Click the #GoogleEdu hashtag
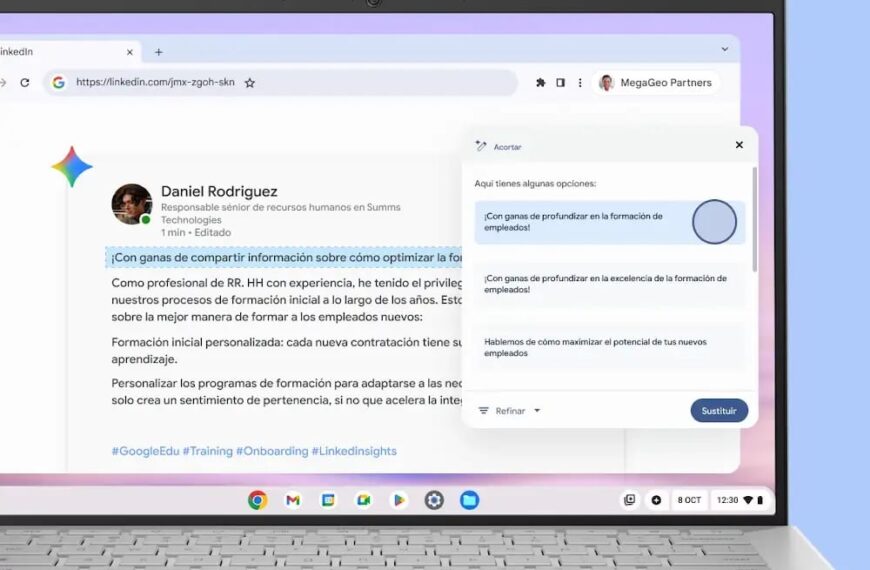 [145, 451]
